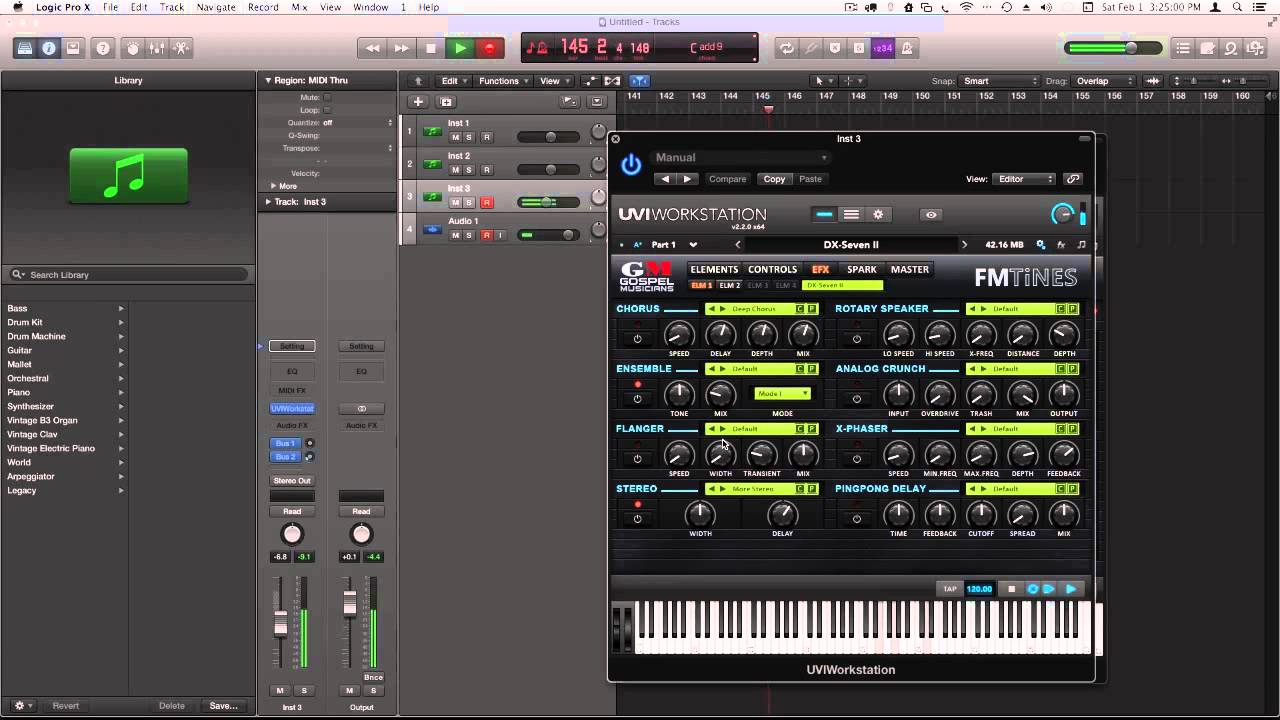This screenshot has height=720, width=1280.
Task: Click the Copy button in plugin header
Action: point(775,179)
